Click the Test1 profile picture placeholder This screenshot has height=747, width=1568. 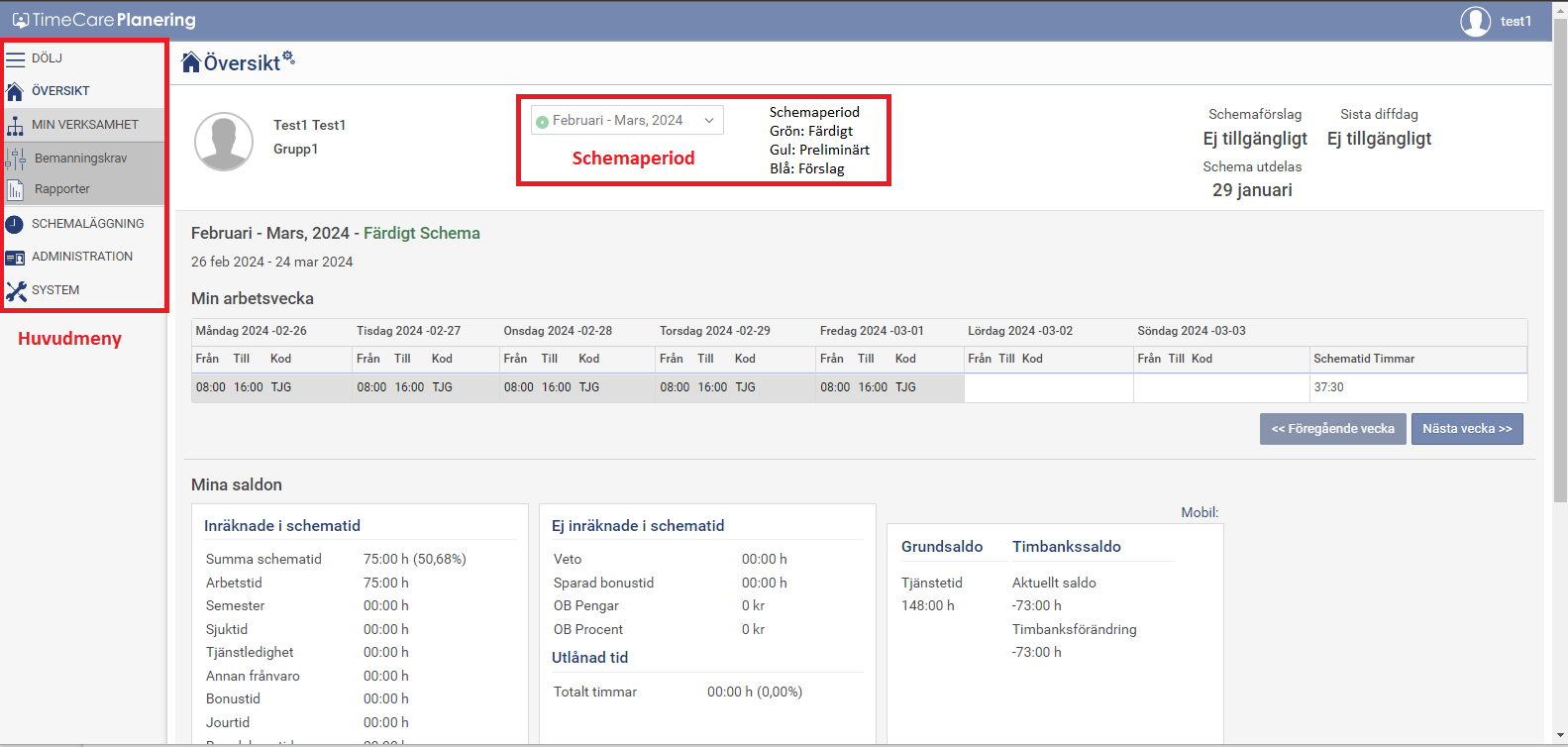point(224,142)
